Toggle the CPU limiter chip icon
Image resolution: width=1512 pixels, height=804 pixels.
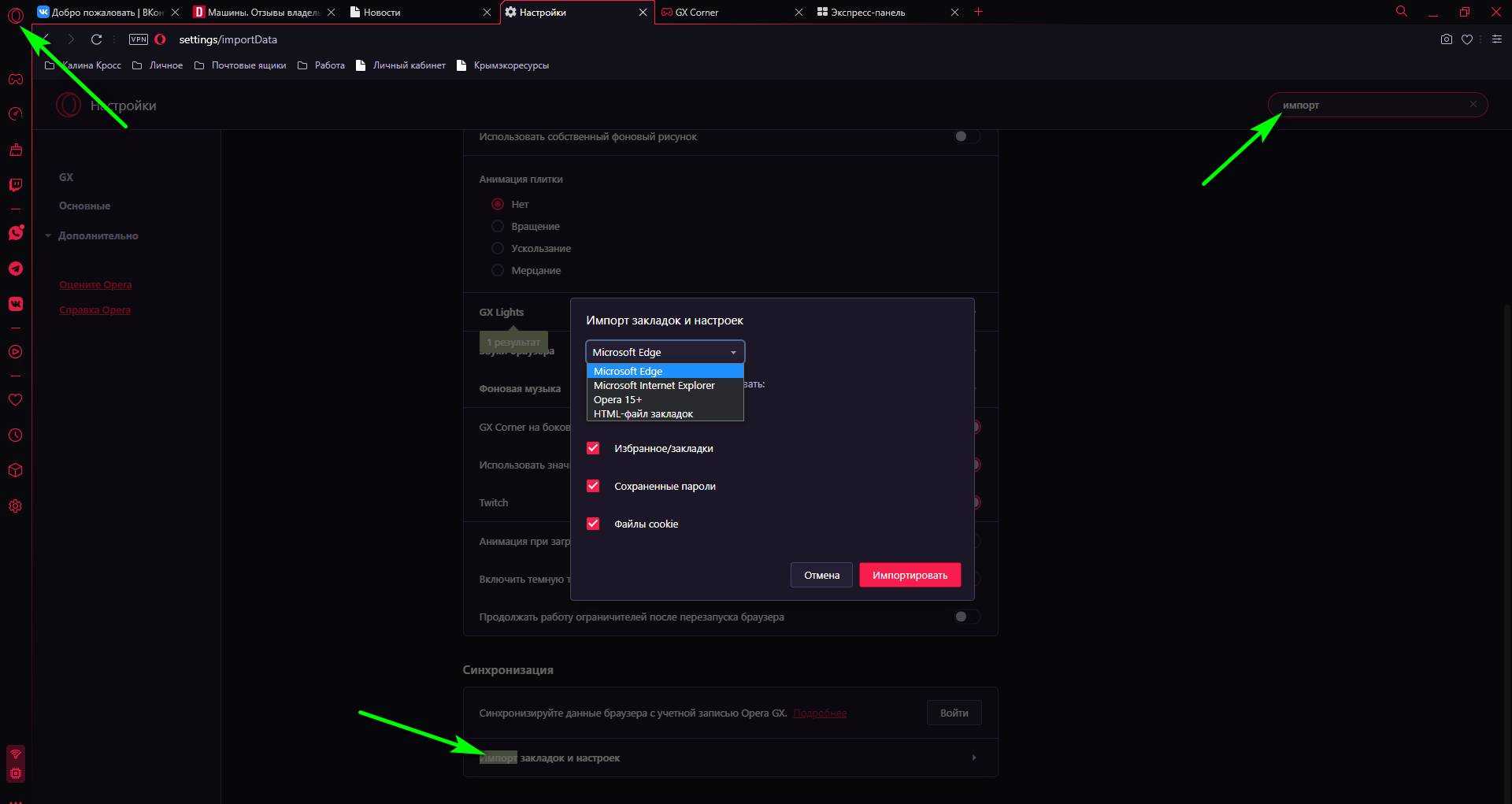(x=16, y=773)
